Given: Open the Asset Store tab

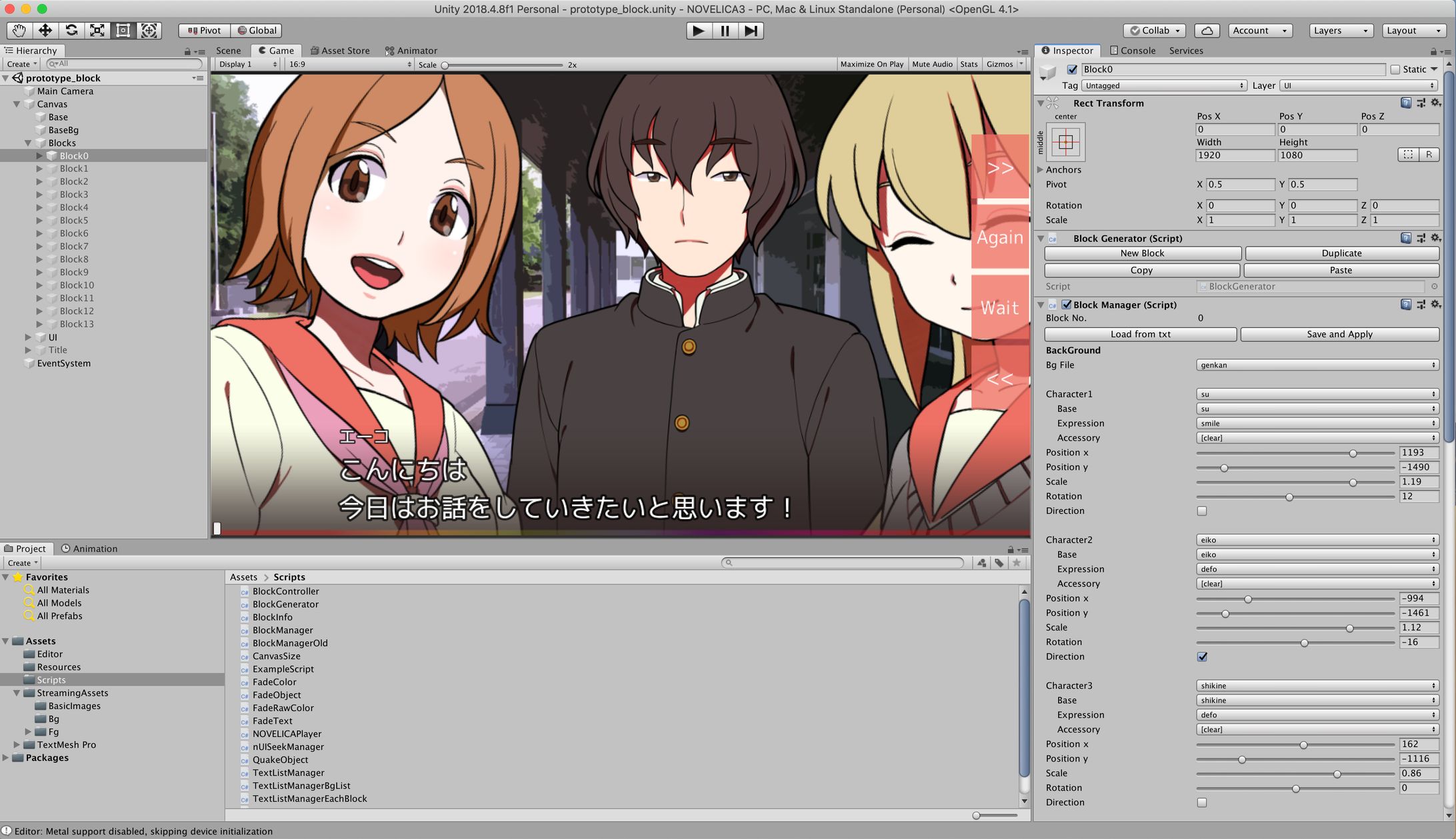Looking at the screenshot, I should click(x=339, y=51).
